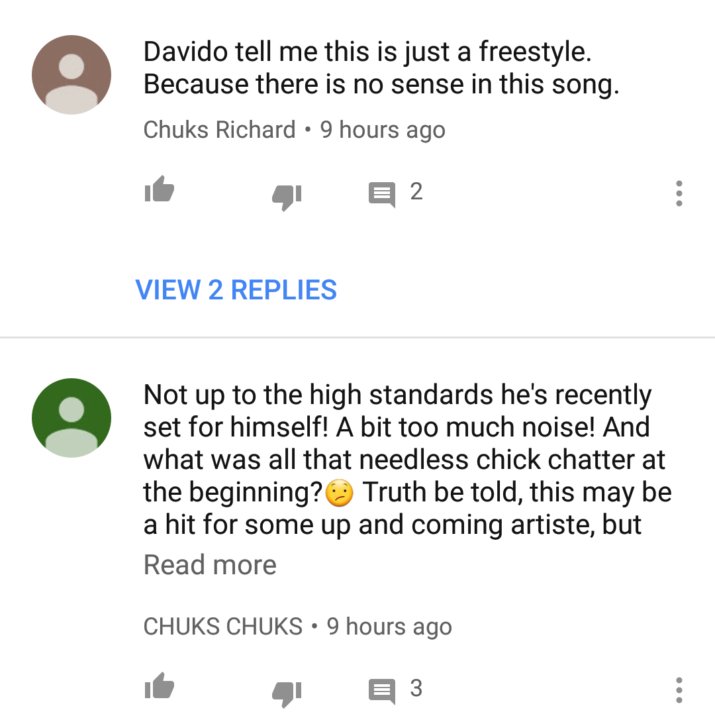Tap reply count 3 on second comment
The image size is (715, 720).
point(416,688)
